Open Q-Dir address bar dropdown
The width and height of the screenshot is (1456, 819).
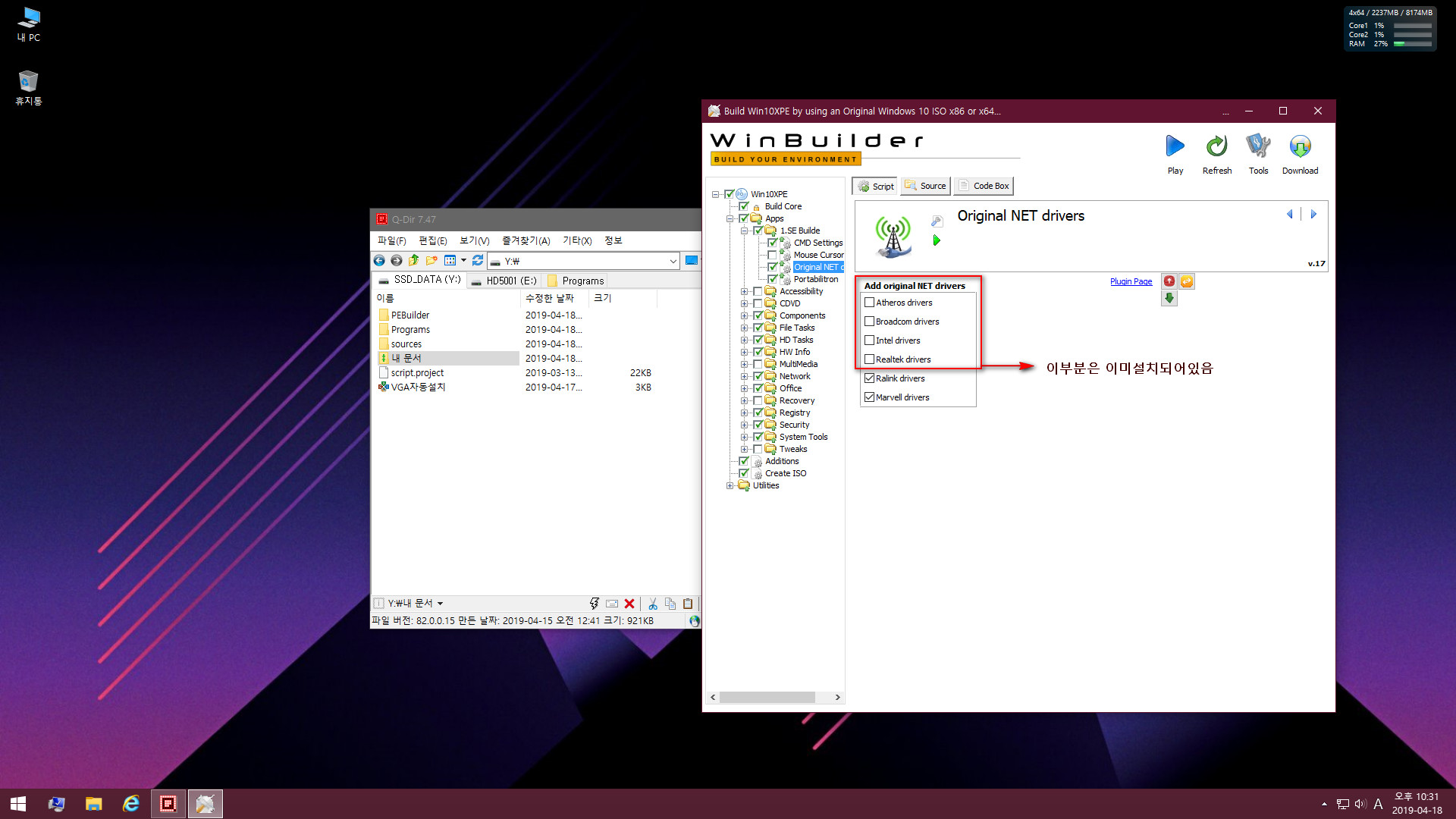[673, 261]
